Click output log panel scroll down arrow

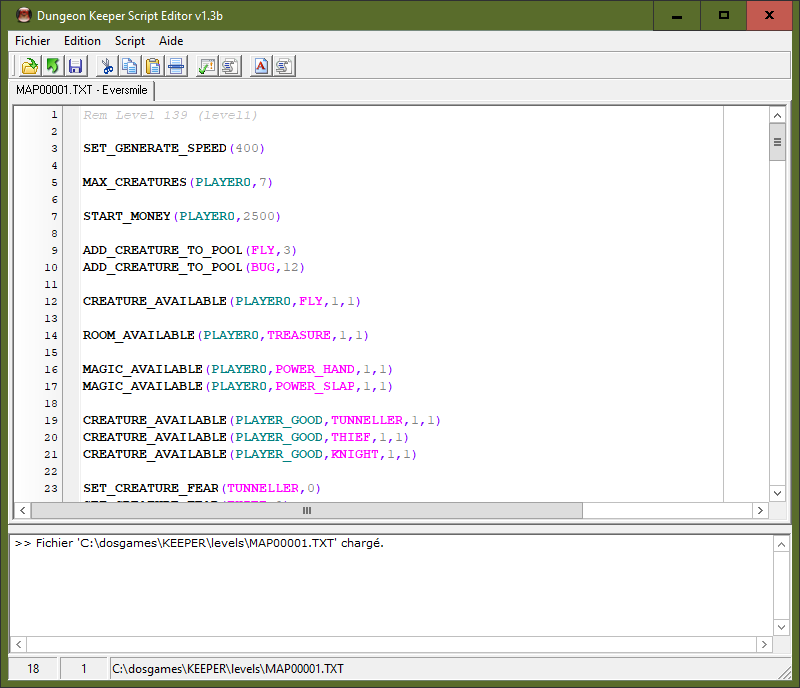coord(780,627)
